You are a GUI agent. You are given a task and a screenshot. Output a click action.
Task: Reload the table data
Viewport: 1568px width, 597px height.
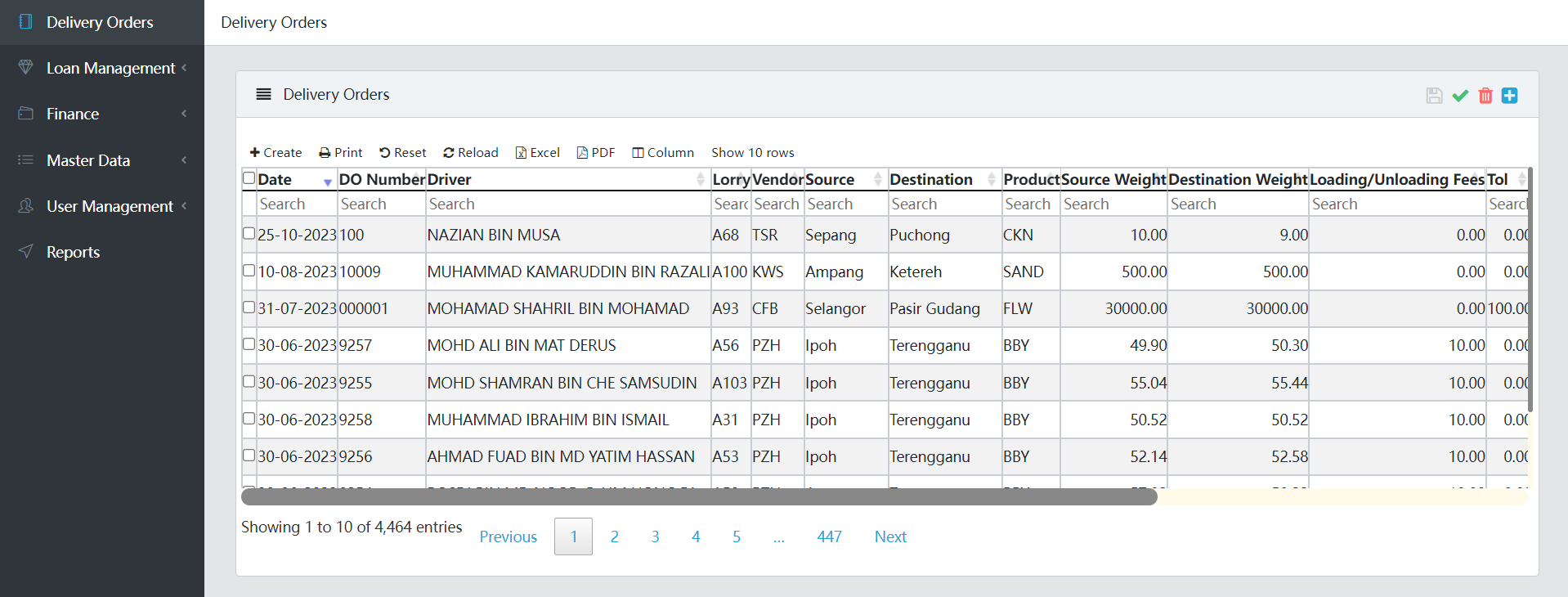coord(471,153)
